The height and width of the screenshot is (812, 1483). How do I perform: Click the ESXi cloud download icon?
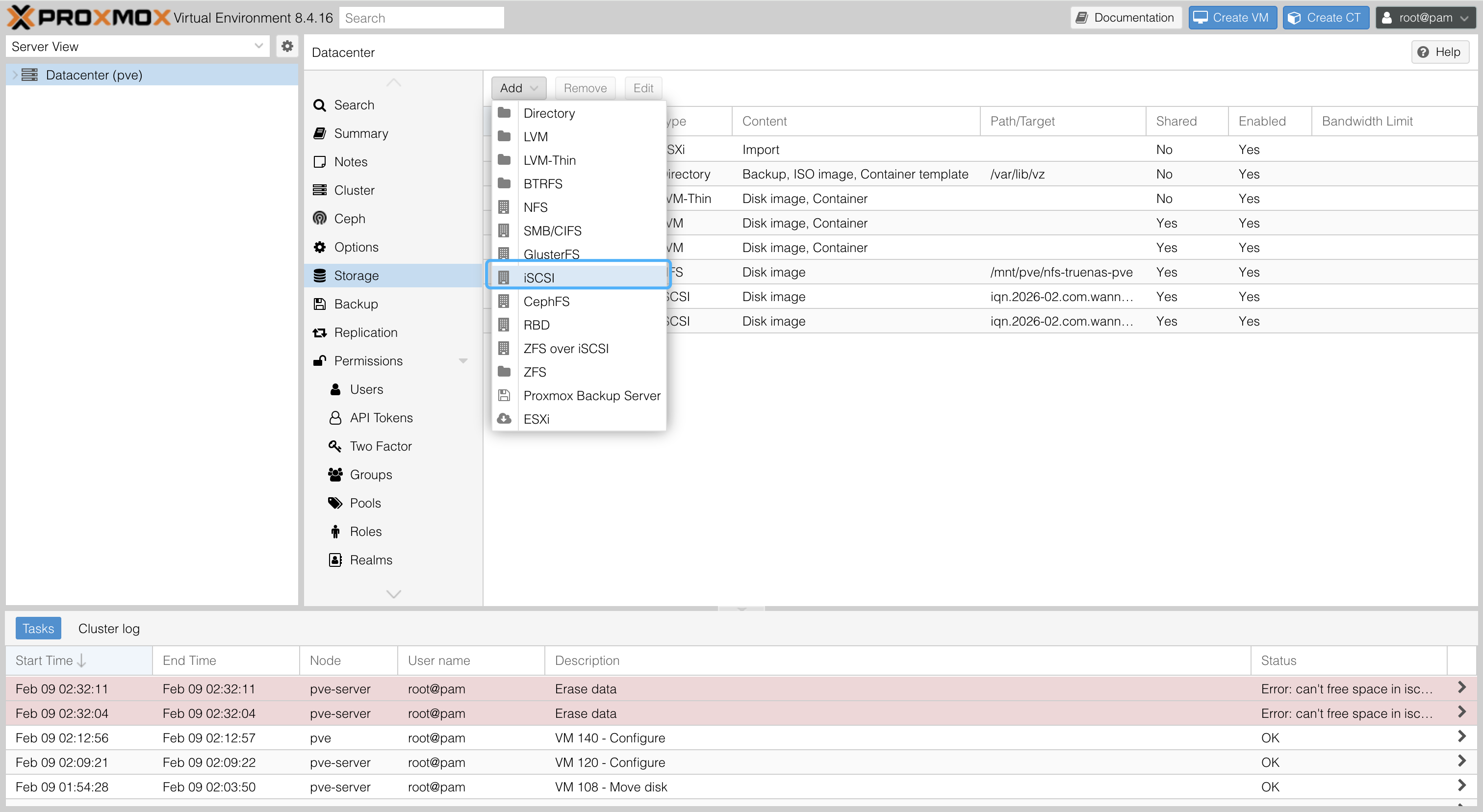pyautogui.click(x=504, y=419)
